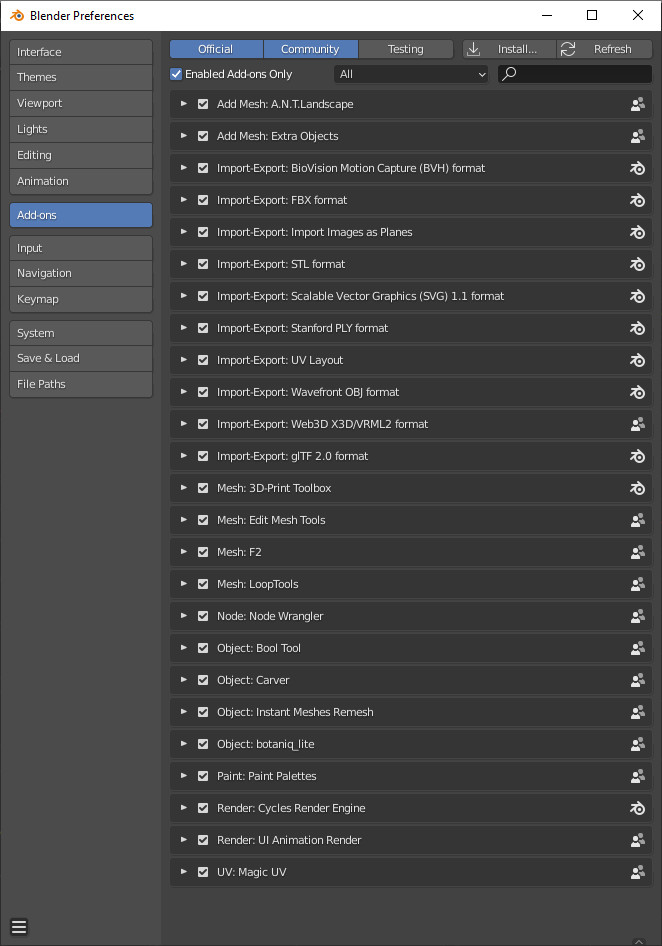Image resolution: width=662 pixels, height=946 pixels.
Task: Toggle the Official add-ons filter
Action: coord(216,49)
